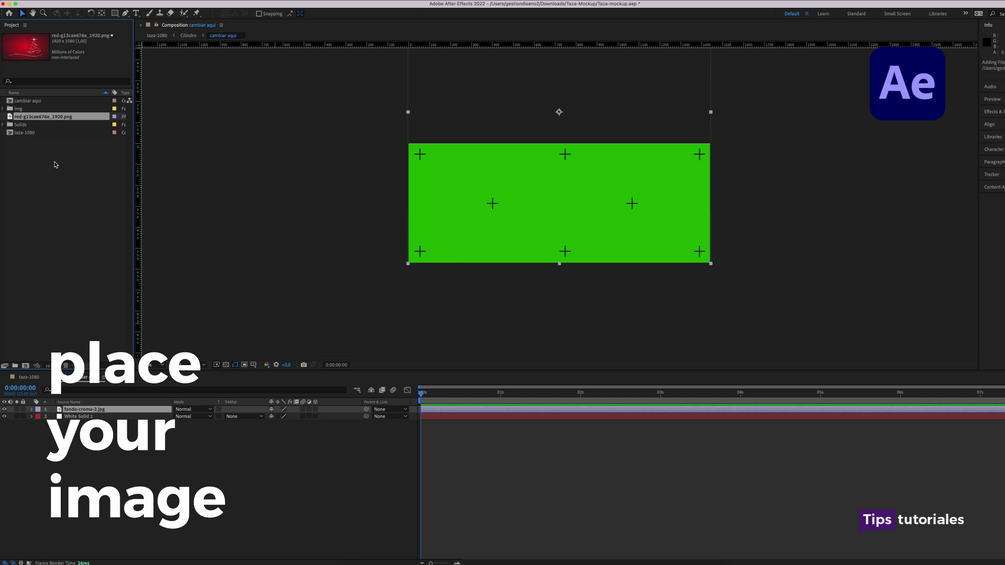Image resolution: width=1005 pixels, height=565 pixels.
Task: Open the Preview panel on the right
Action: [x=992, y=99]
